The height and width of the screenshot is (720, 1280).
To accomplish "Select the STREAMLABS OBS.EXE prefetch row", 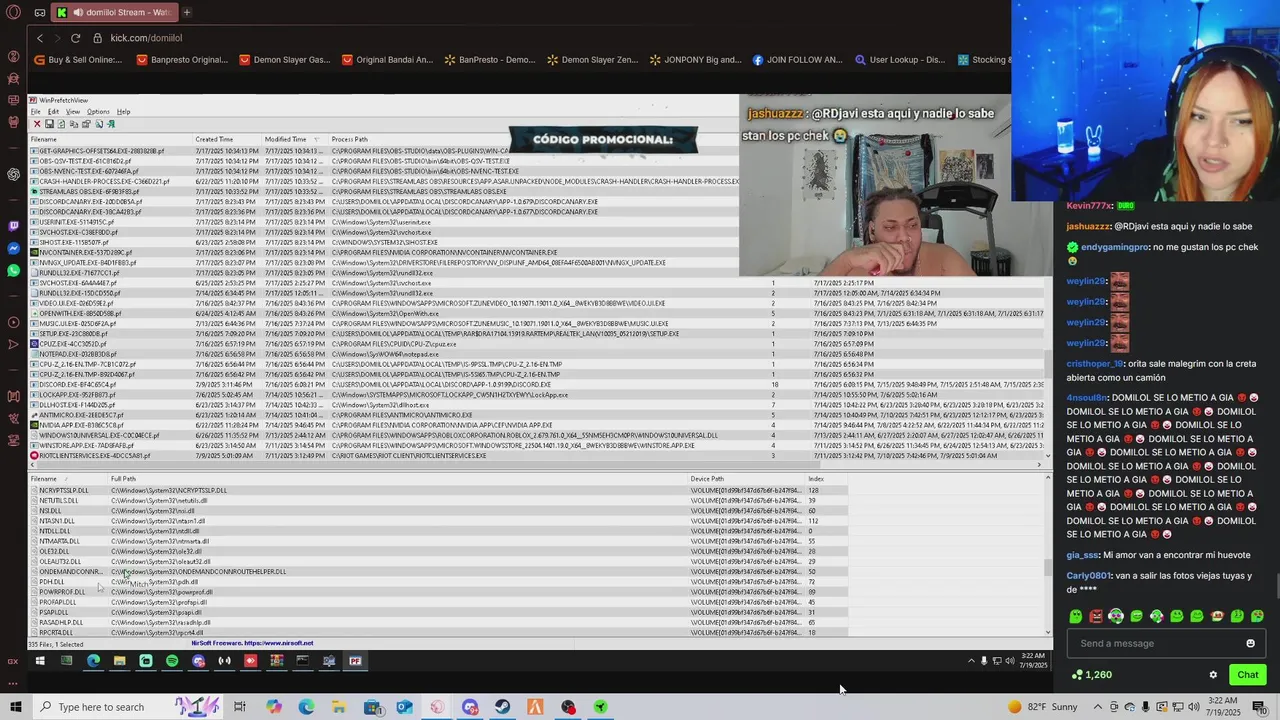I will pos(385,191).
